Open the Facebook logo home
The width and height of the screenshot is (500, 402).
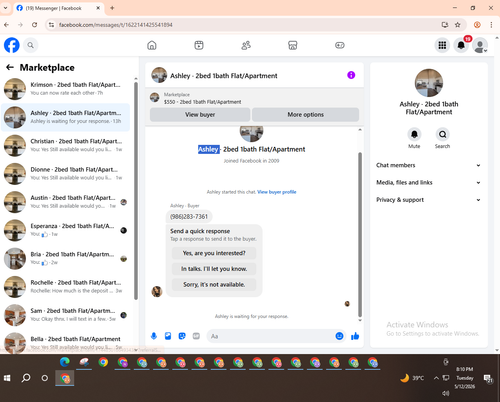pos(12,45)
